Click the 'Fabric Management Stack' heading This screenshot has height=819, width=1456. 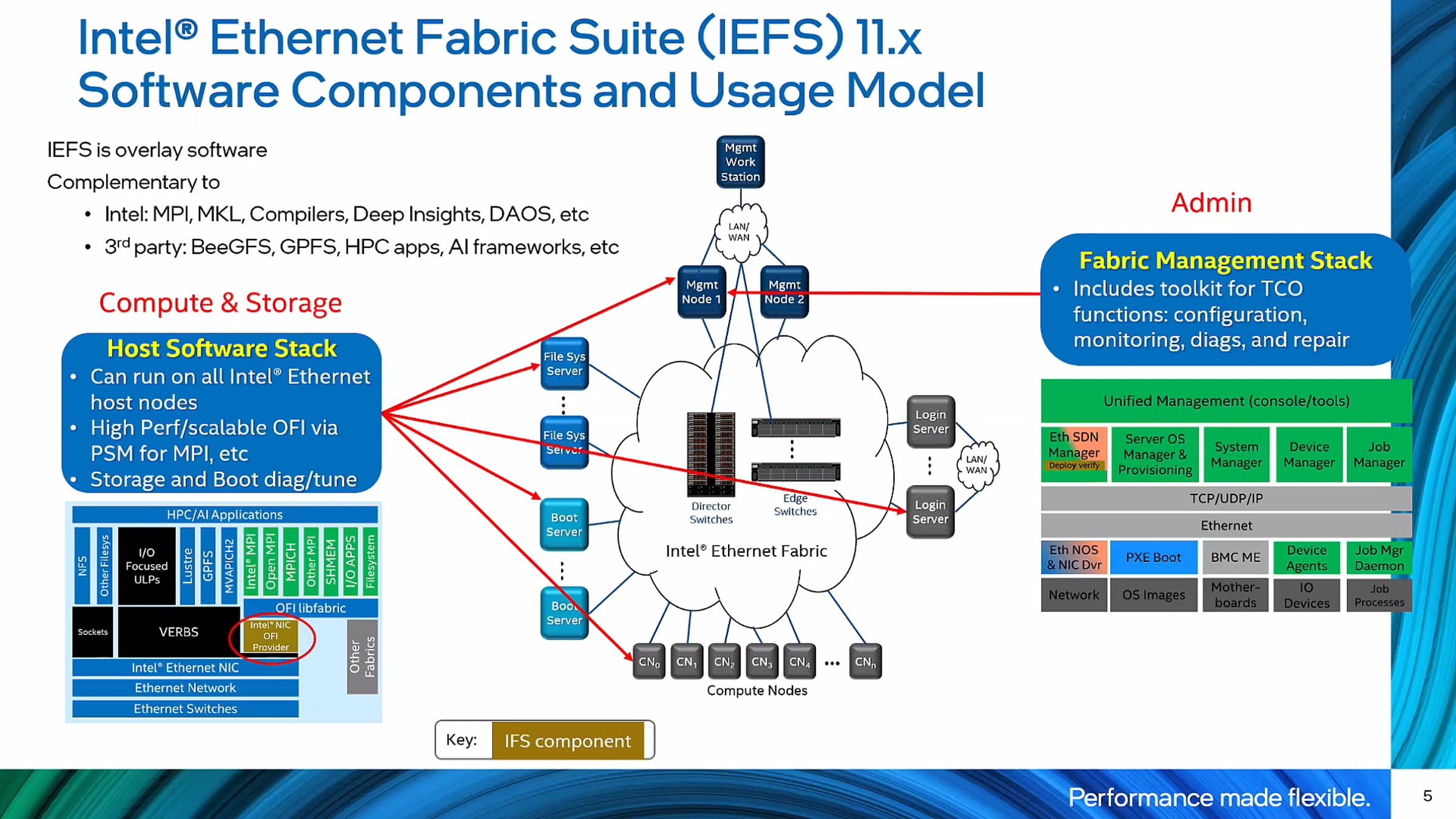[1225, 261]
